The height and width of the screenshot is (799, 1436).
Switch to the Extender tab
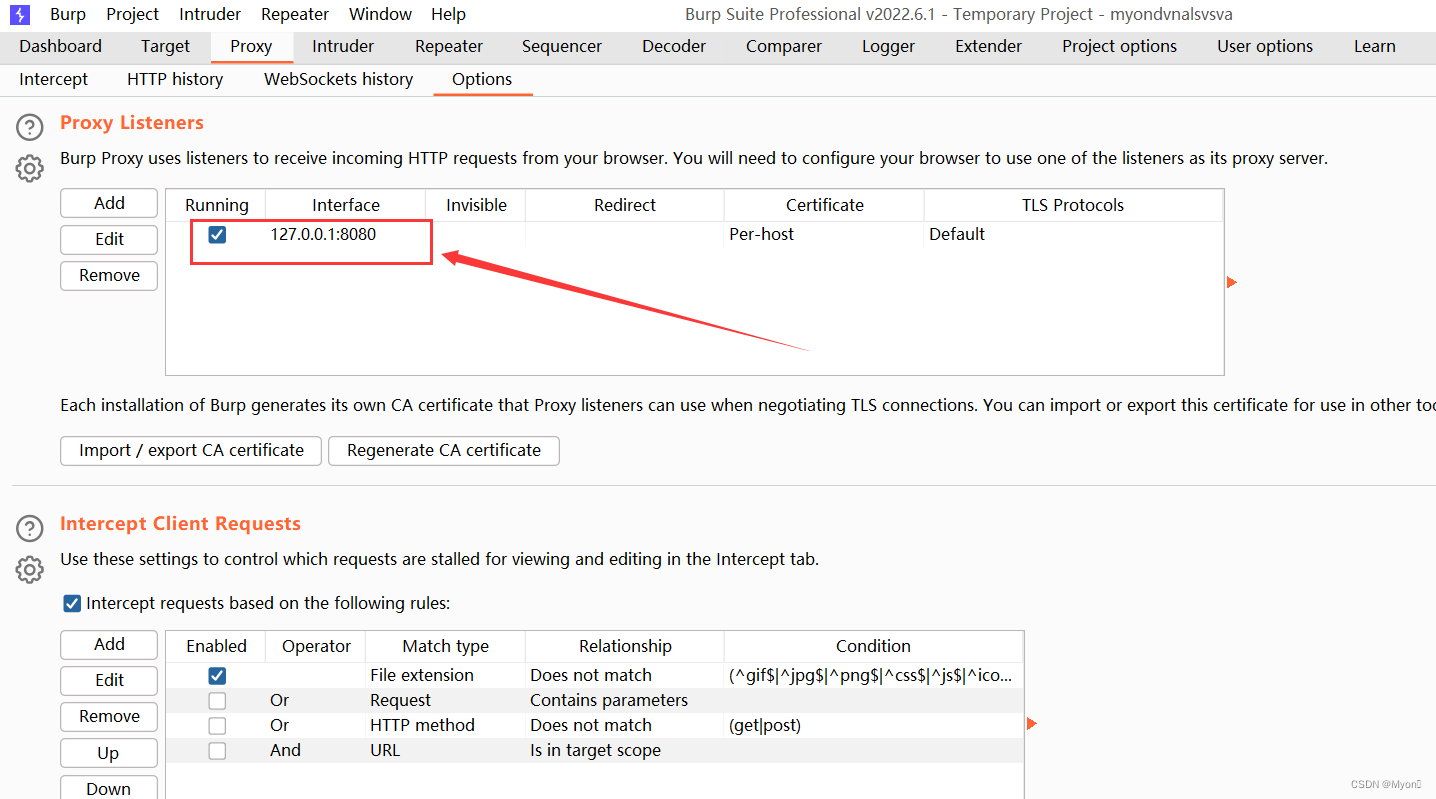988,46
